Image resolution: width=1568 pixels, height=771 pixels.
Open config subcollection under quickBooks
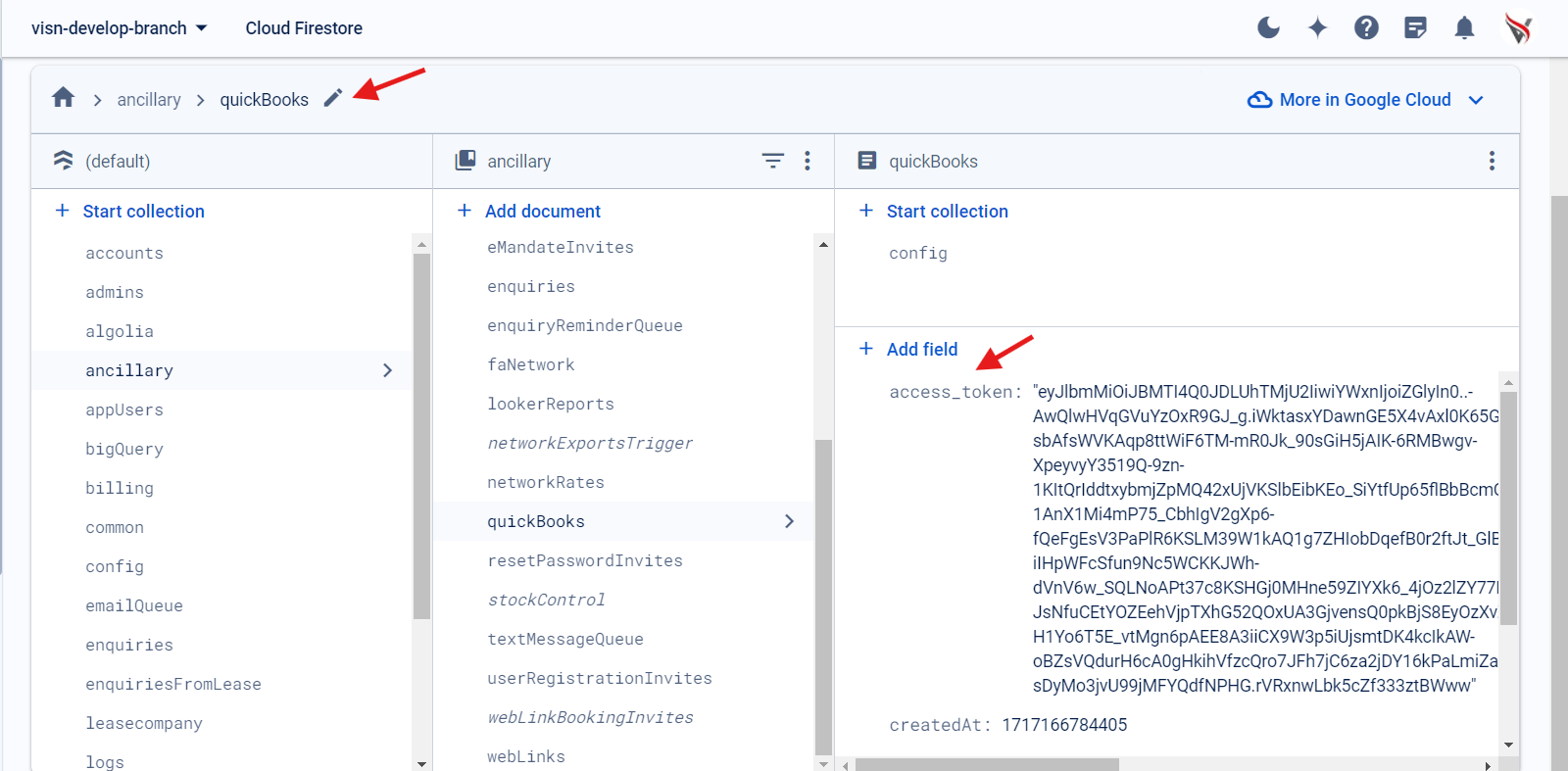918,253
